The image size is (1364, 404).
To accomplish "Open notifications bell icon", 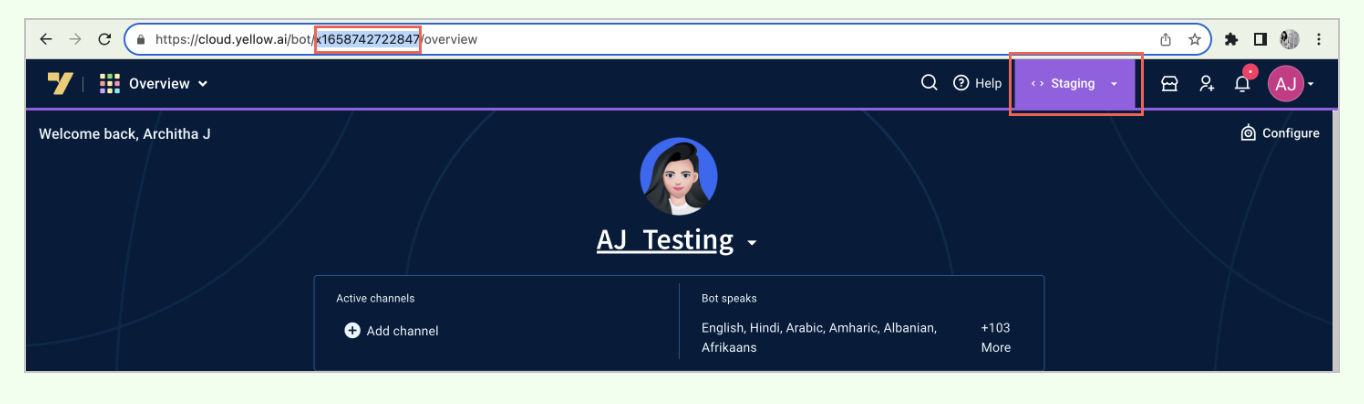I will (x=1242, y=84).
